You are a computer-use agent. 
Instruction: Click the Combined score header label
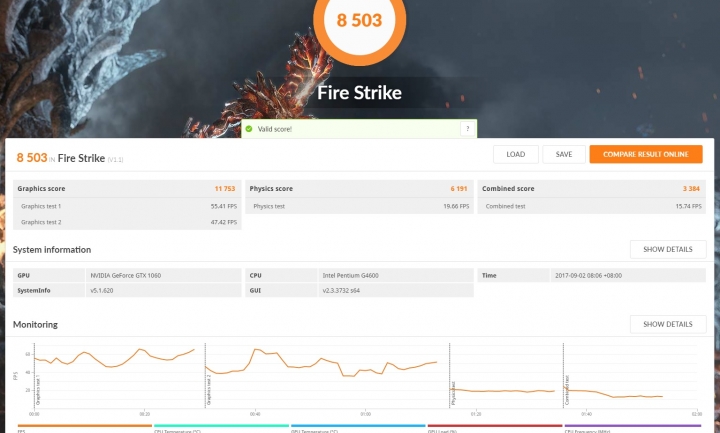[x=508, y=189]
